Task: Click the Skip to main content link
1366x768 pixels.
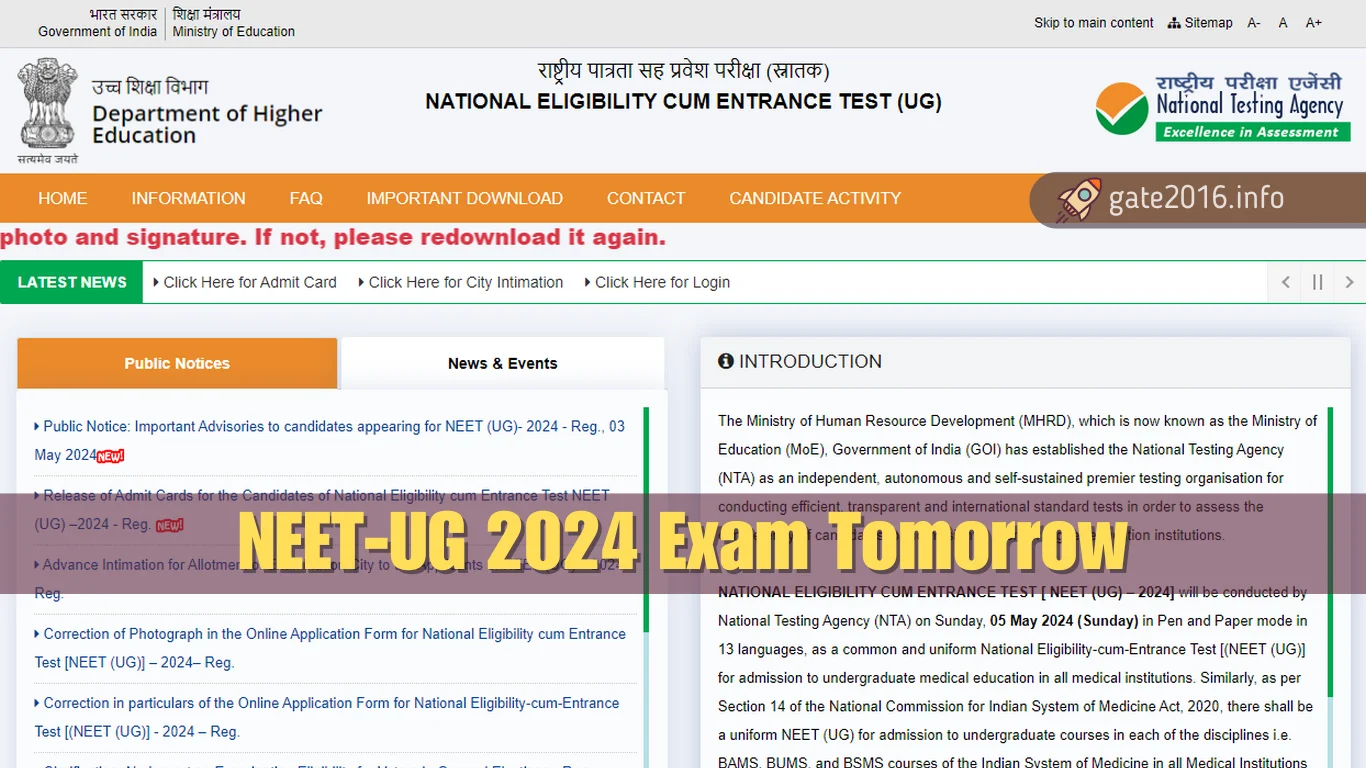Action: pos(1093,22)
